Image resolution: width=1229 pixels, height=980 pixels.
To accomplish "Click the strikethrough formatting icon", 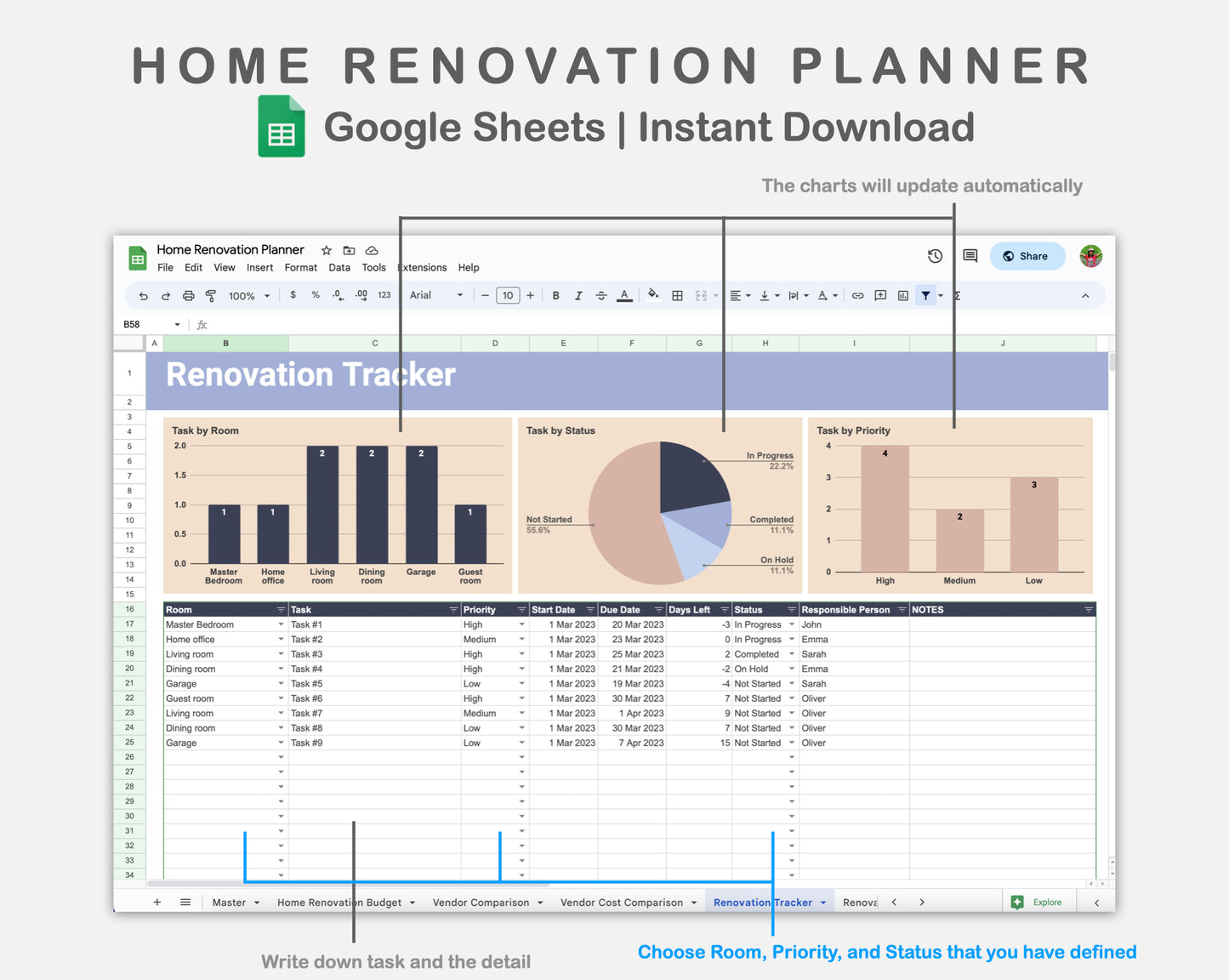I will [x=600, y=295].
